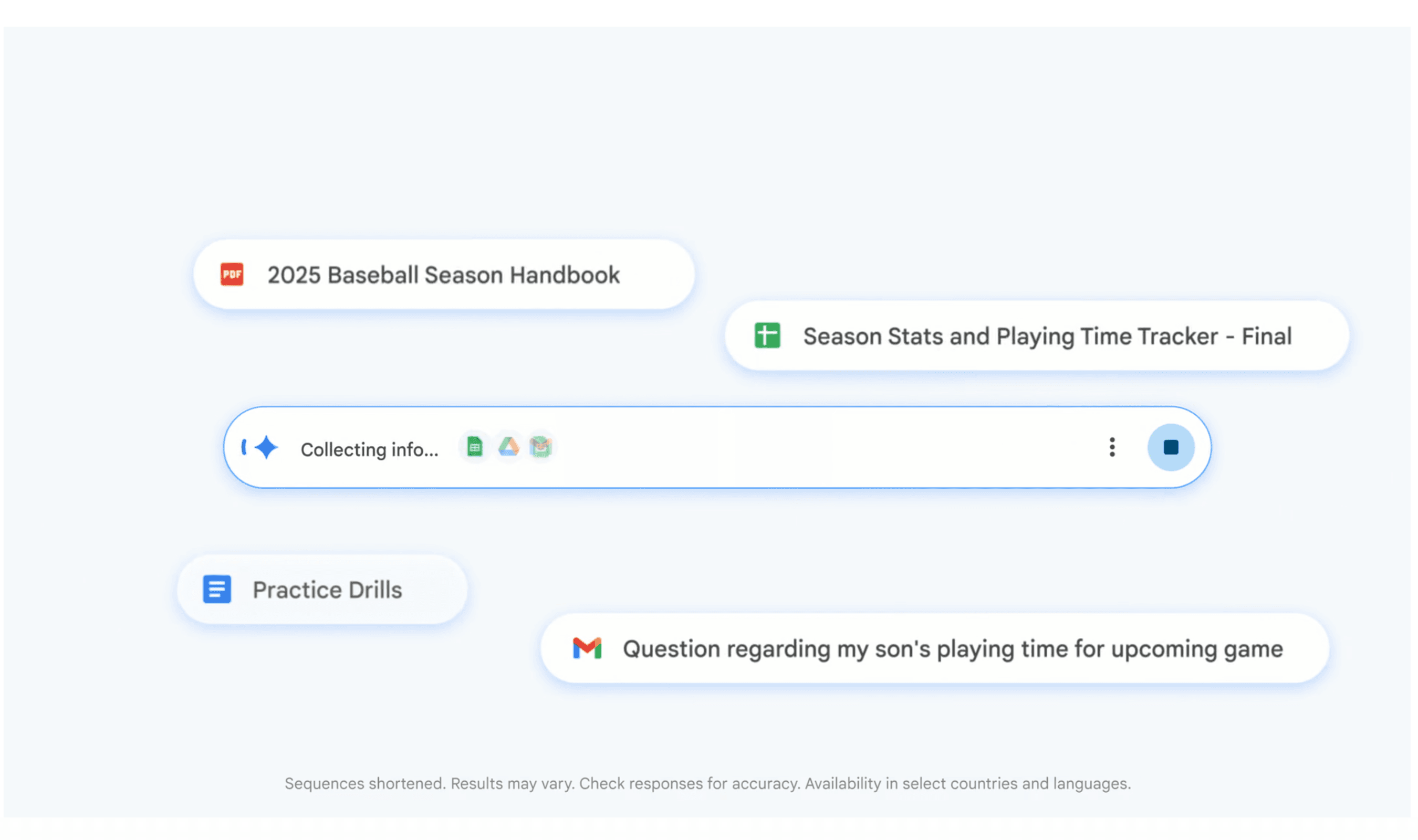Image resolution: width=1418 pixels, height=840 pixels.
Task: Click the Gmail icon on the playing time email
Action: coord(587,649)
